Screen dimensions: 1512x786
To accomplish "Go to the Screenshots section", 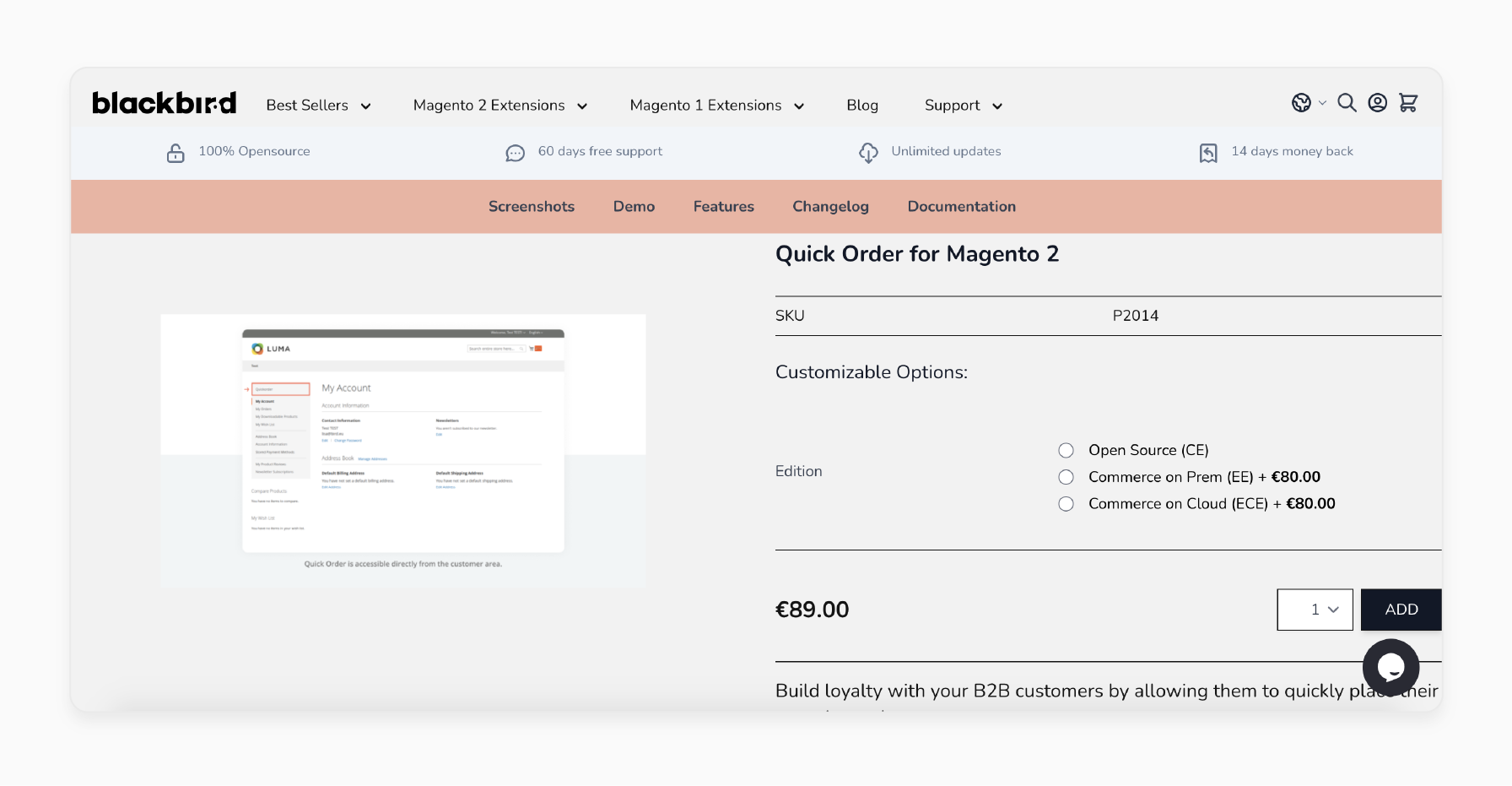I will tap(532, 207).
